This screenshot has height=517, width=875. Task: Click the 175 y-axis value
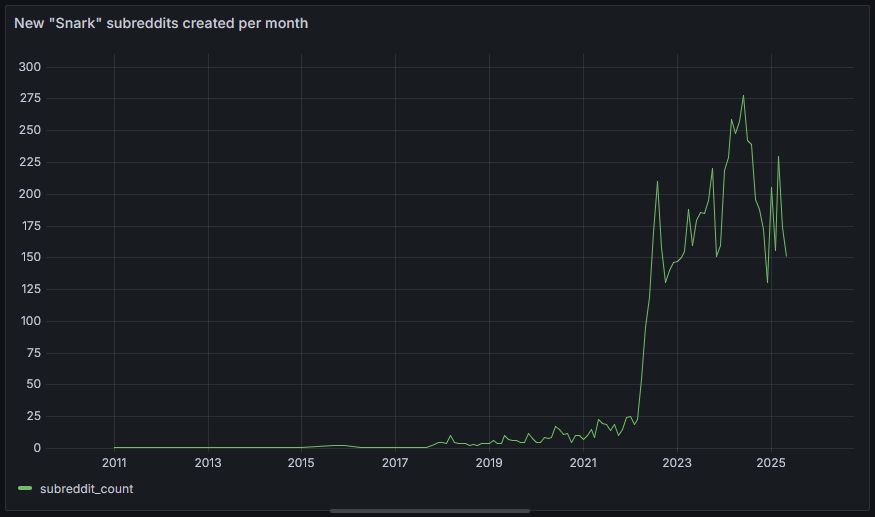click(x=30, y=226)
